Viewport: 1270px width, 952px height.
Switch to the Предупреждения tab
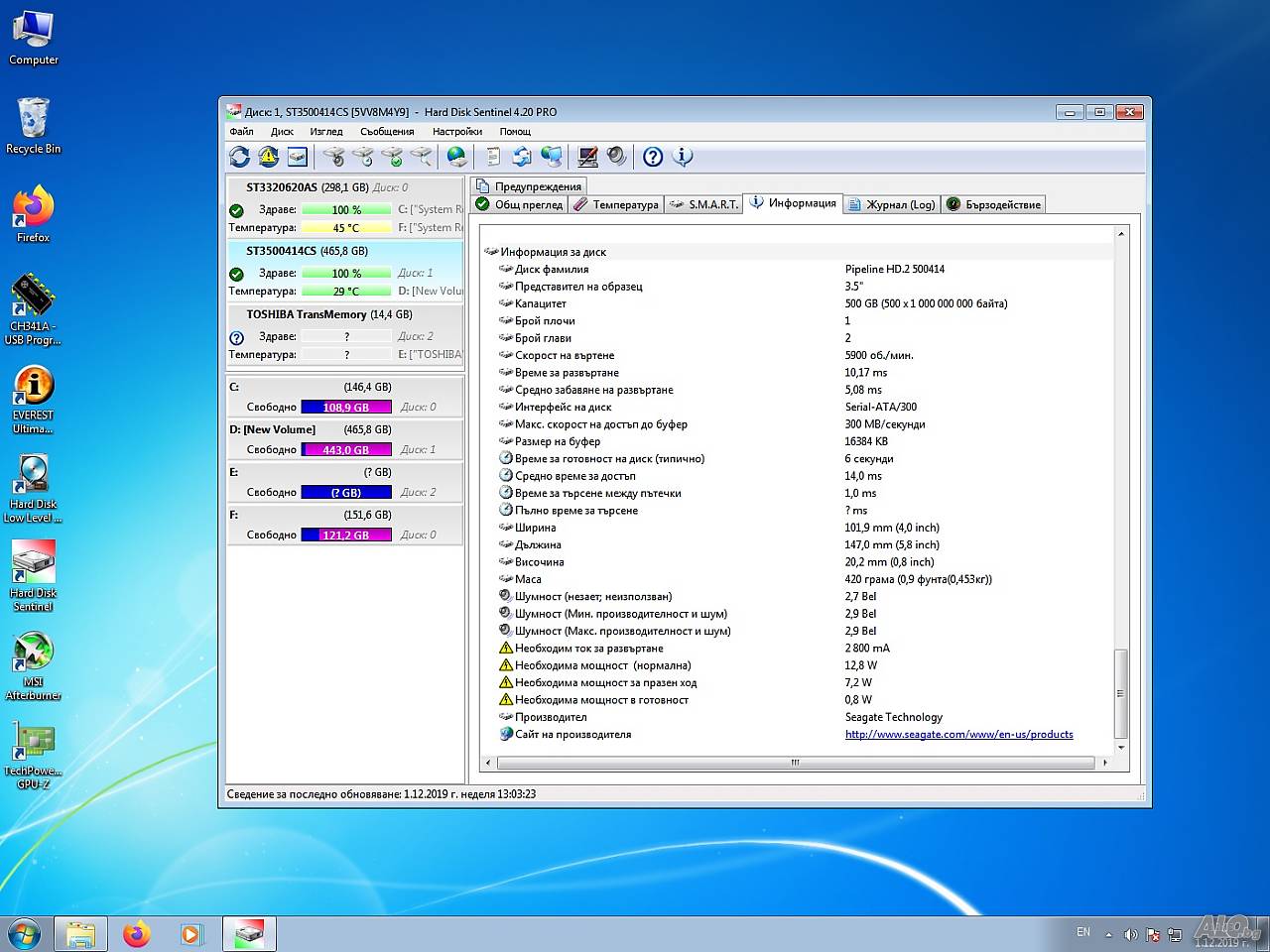pyautogui.click(x=529, y=186)
